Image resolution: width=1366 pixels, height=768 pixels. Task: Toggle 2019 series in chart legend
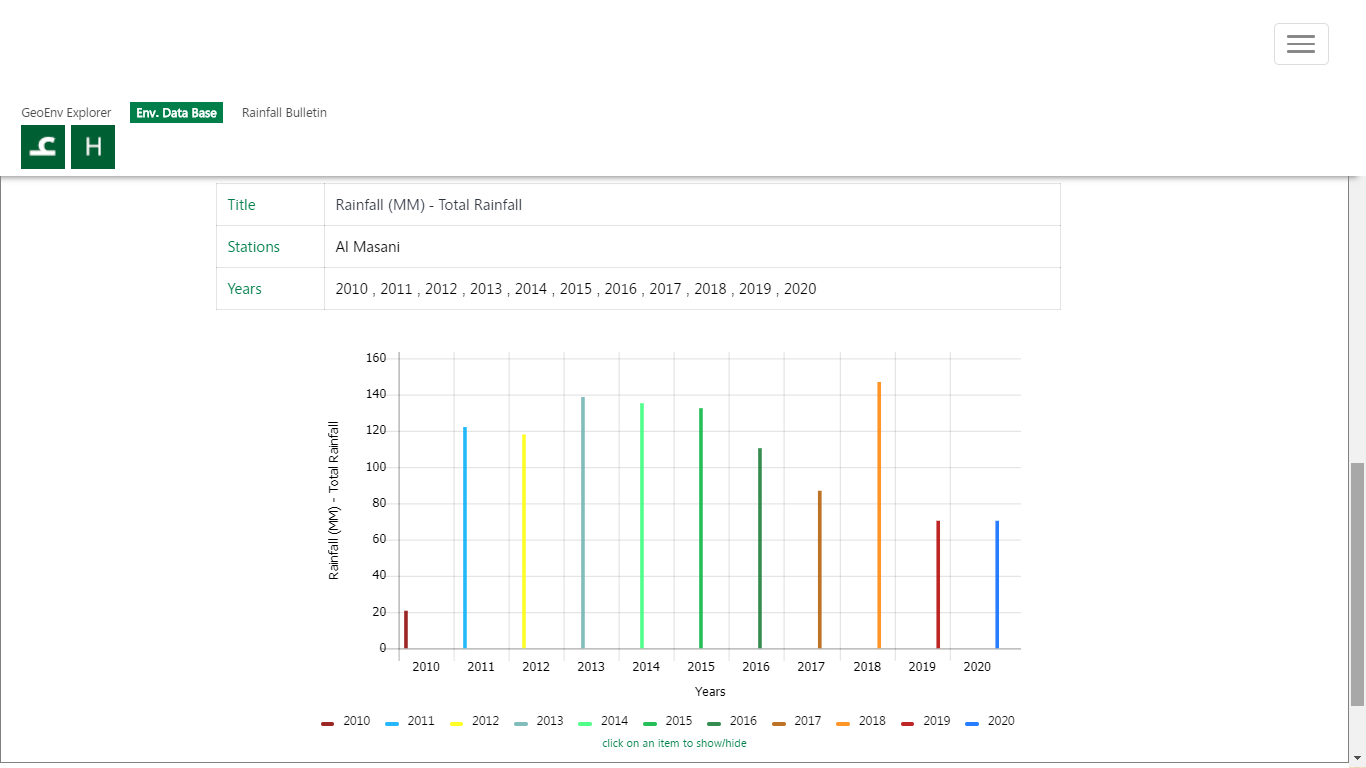click(x=926, y=721)
